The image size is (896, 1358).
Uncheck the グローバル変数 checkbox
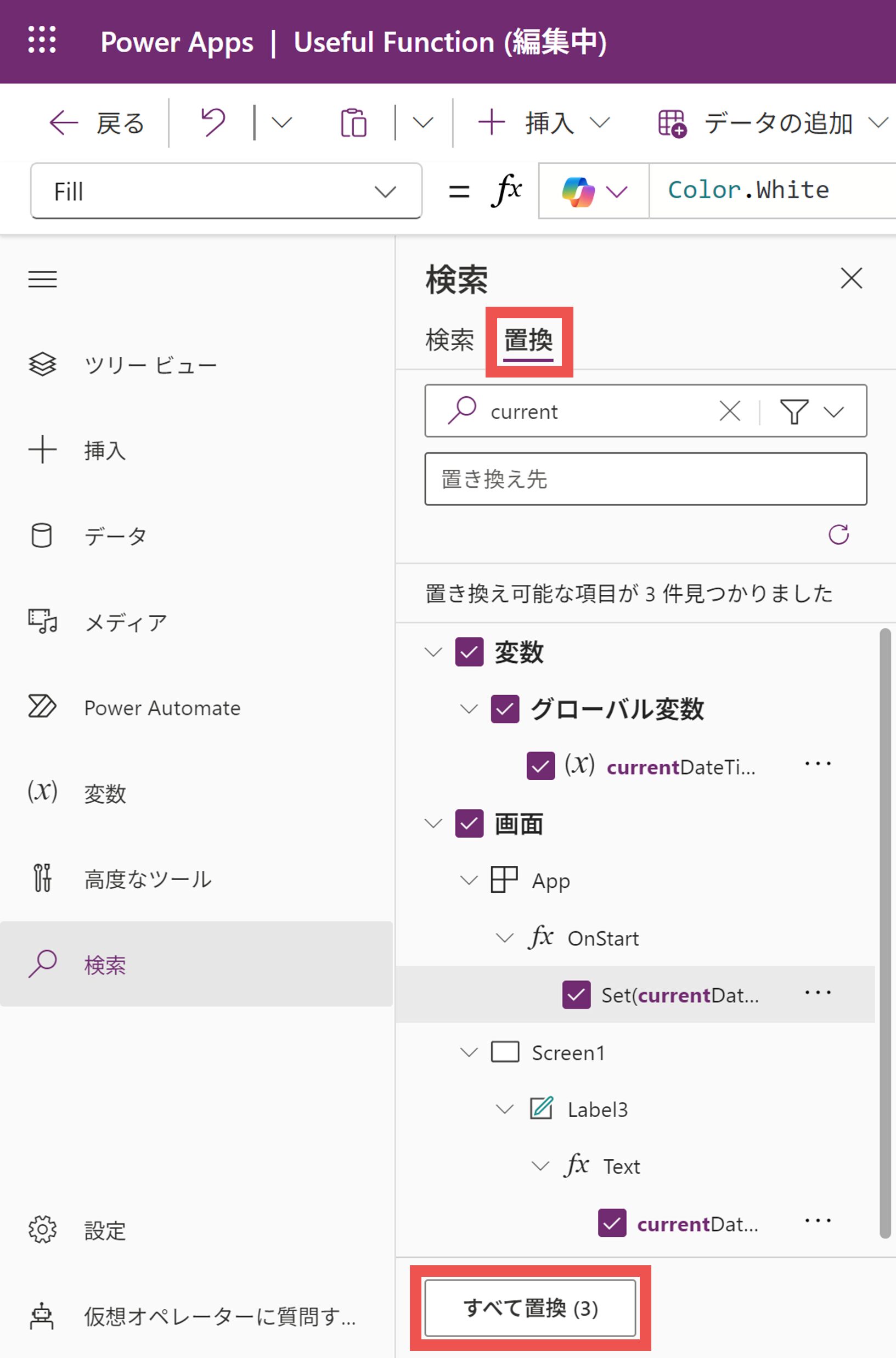tap(505, 709)
